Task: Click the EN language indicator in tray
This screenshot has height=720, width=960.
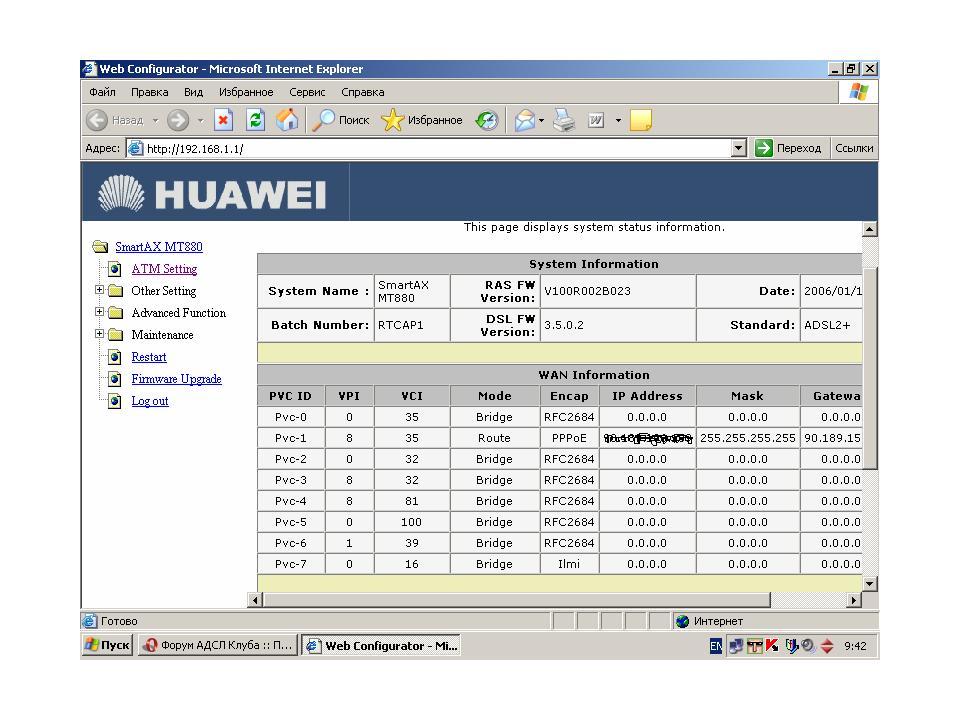Action: [x=716, y=646]
